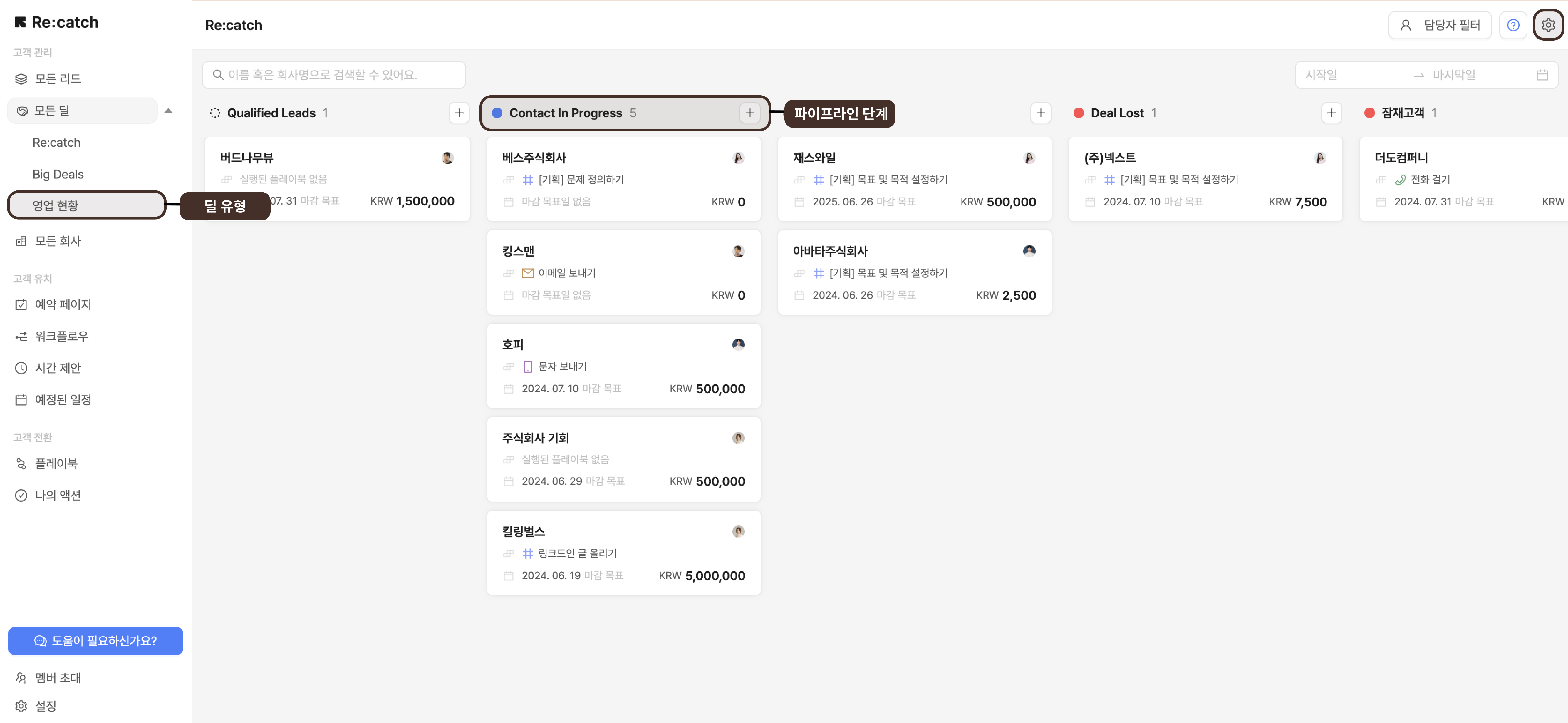Add a deal to Contact In Progress

click(x=749, y=113)
